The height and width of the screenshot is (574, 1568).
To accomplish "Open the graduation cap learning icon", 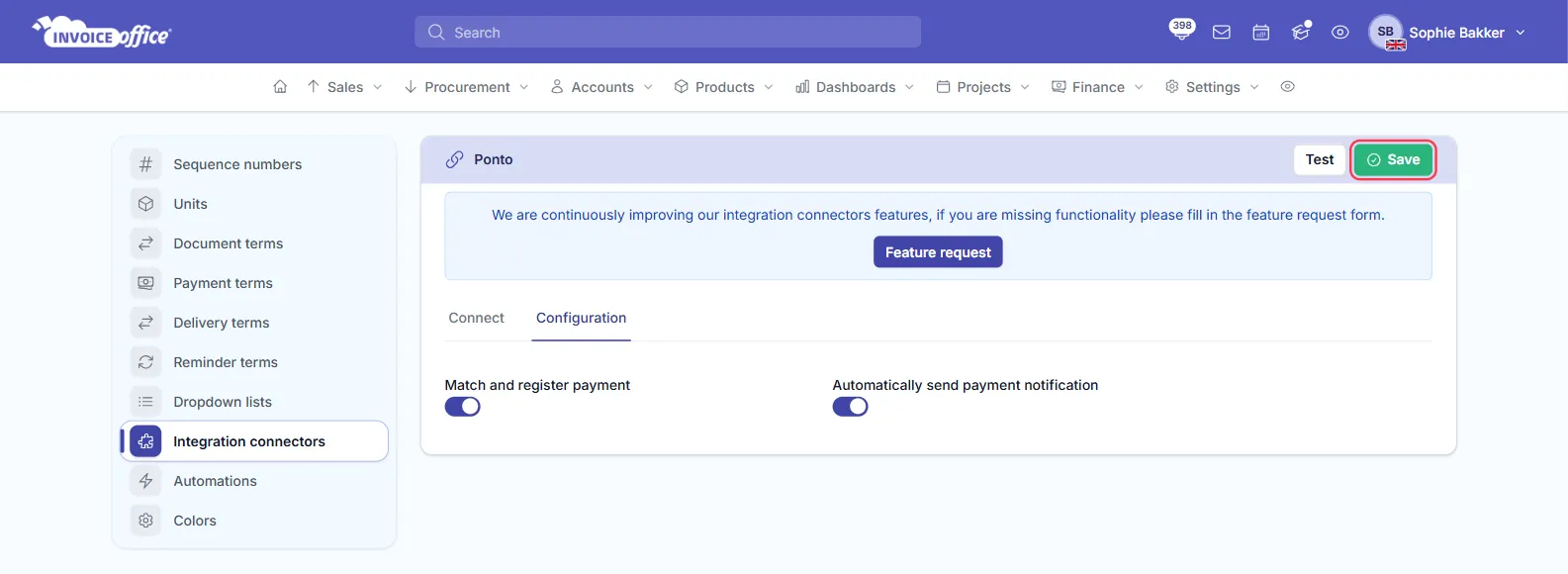I will [1301, 33].
